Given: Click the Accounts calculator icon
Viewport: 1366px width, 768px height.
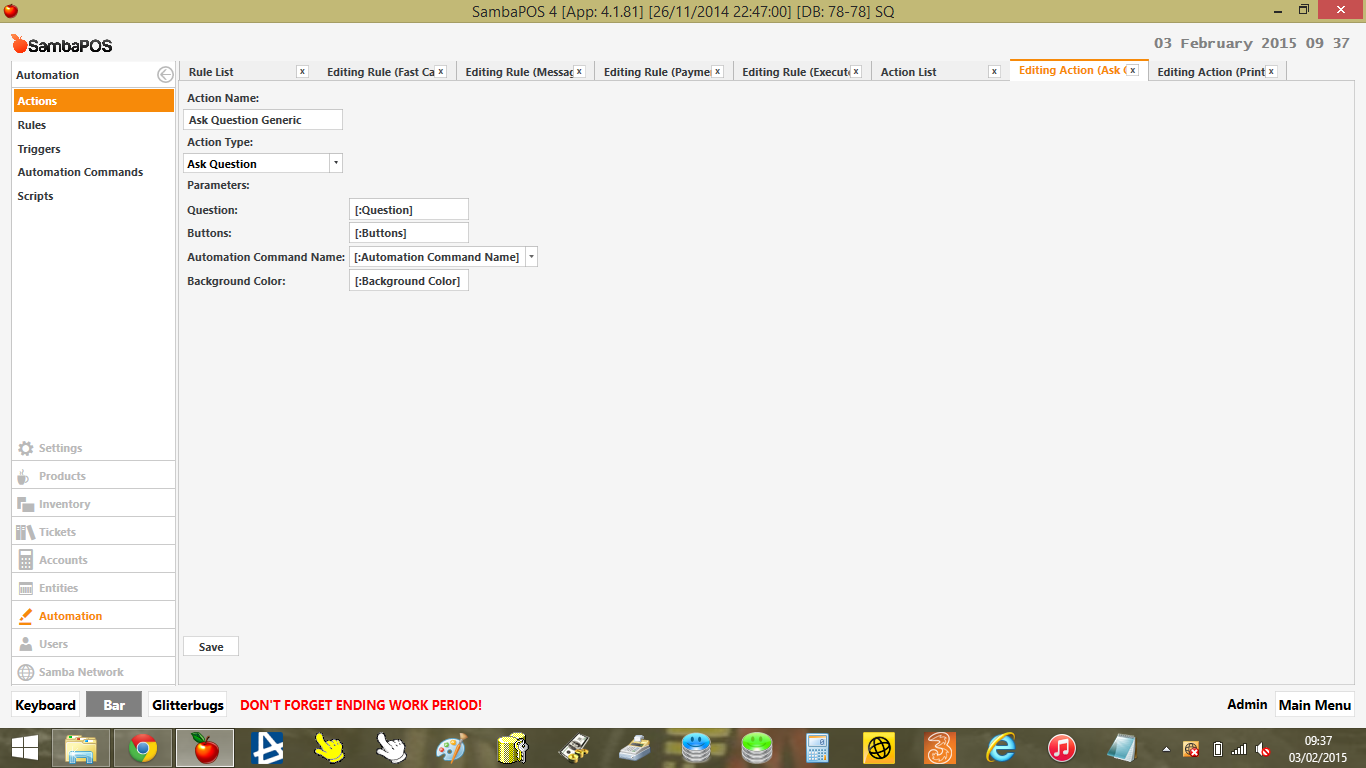Looking at the screenshot, I should coord(26,560).
